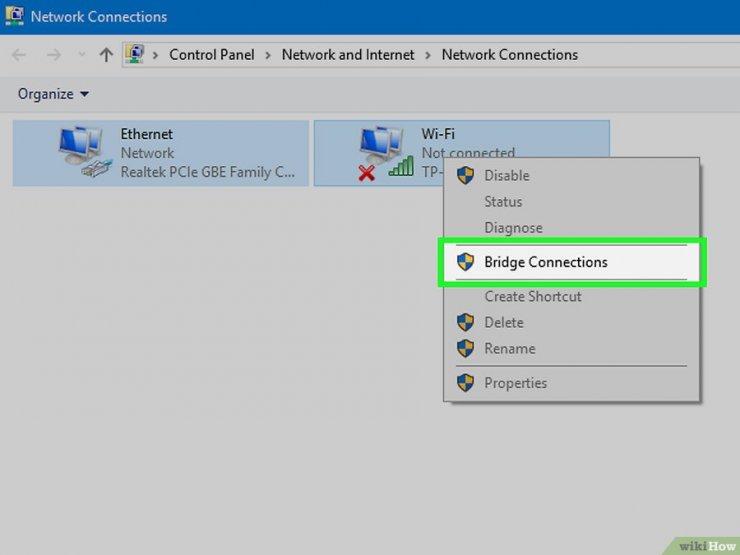This screenshot has height=555, width=740.
Task: Expand chevron after Control Panel breadcrumb
Action: coord(268,55)
